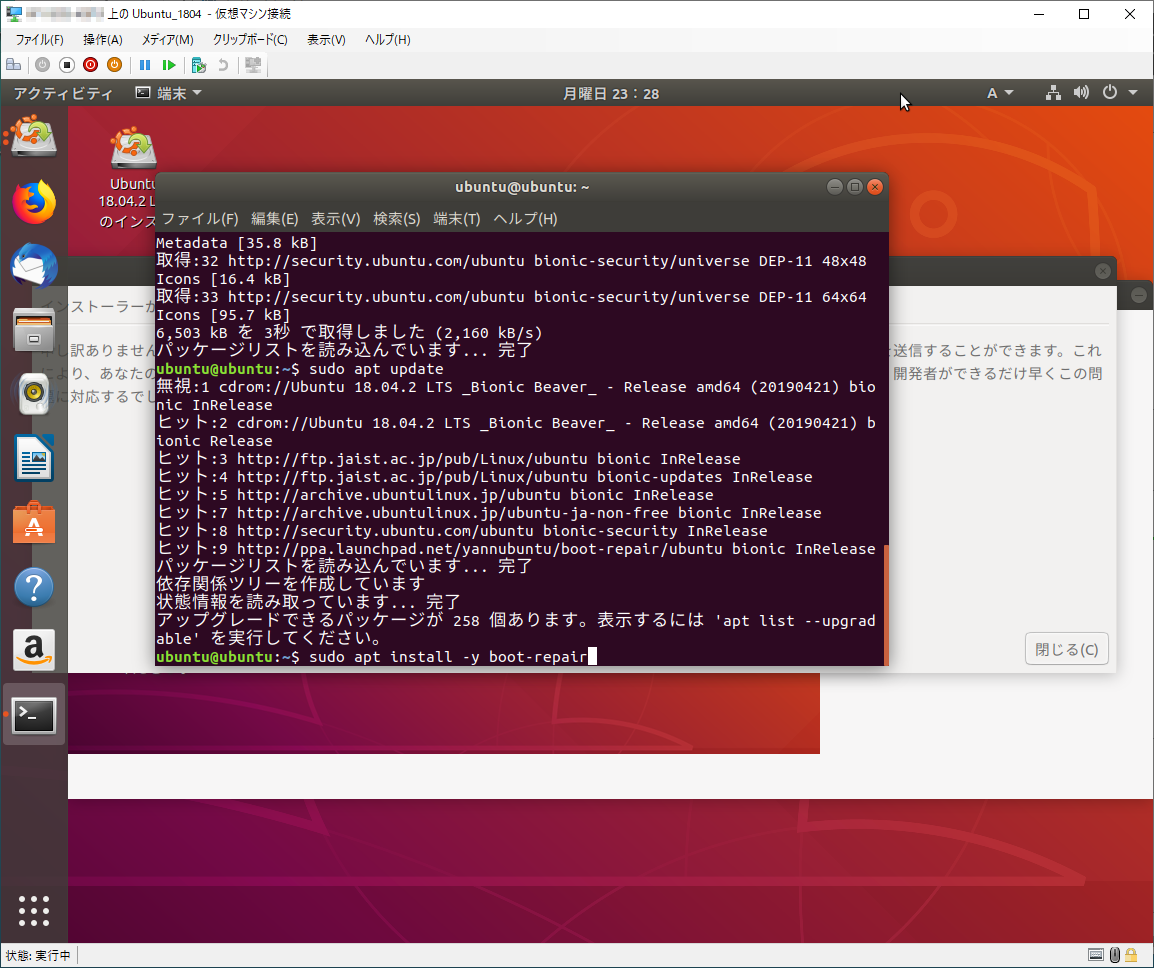Select the Terminal icon in the dock

pyautogui.click(x=34, y=715)
